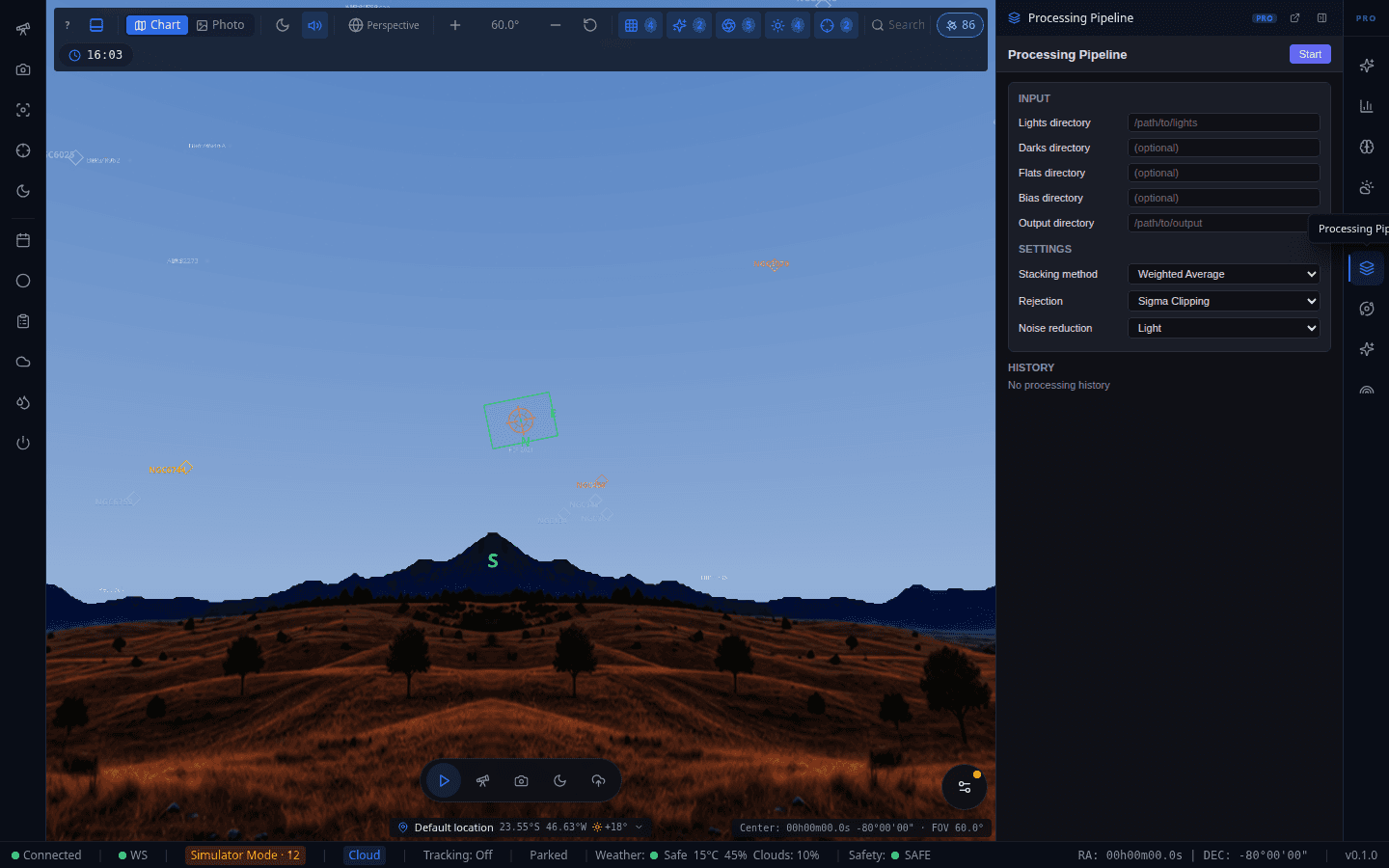Click the circle icon in left sidebar
This screenshot has width=1389, height=868.
pos(23,281)
